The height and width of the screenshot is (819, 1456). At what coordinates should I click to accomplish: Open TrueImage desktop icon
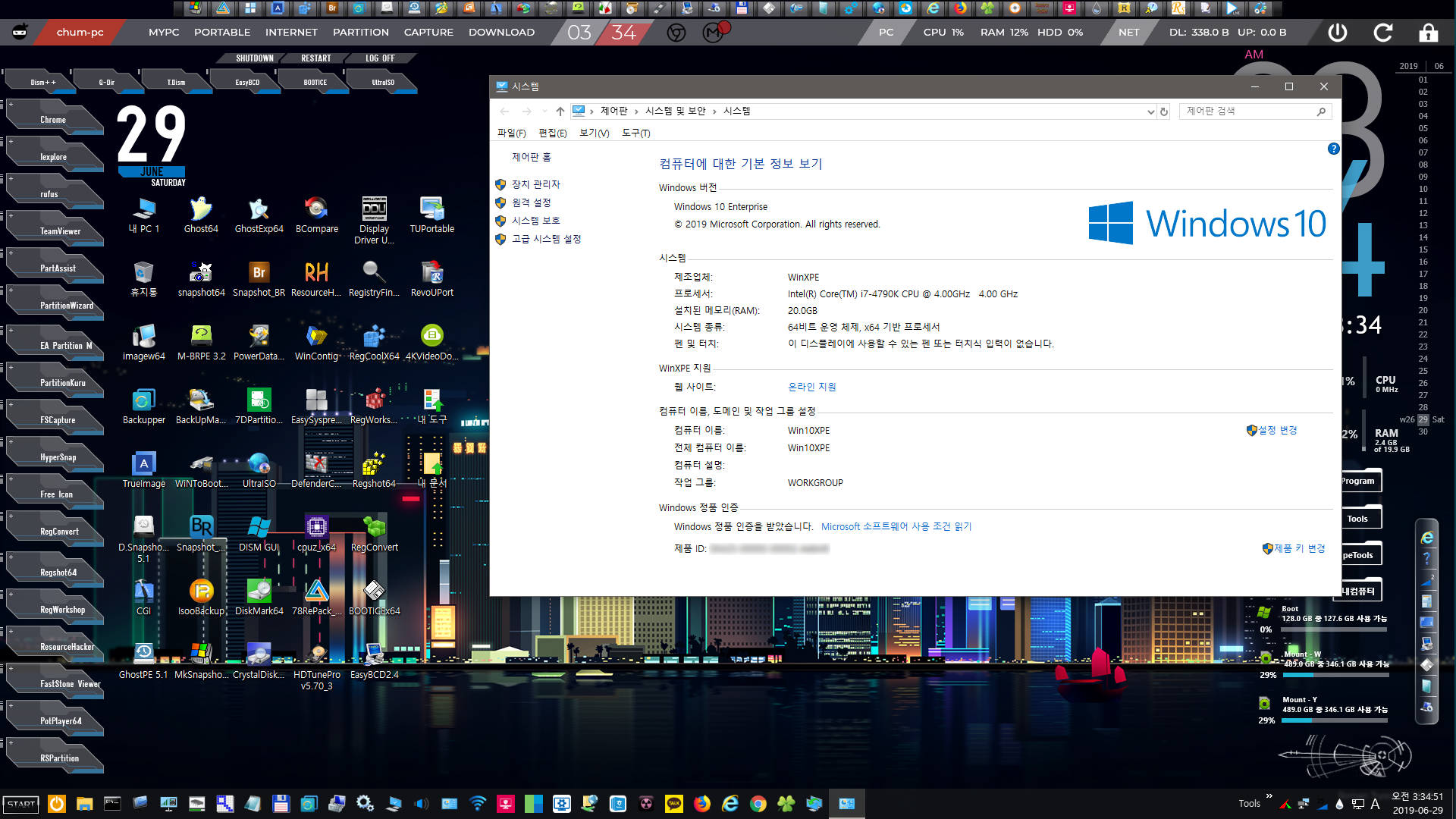pyautogui.click(x=144, y=469)
